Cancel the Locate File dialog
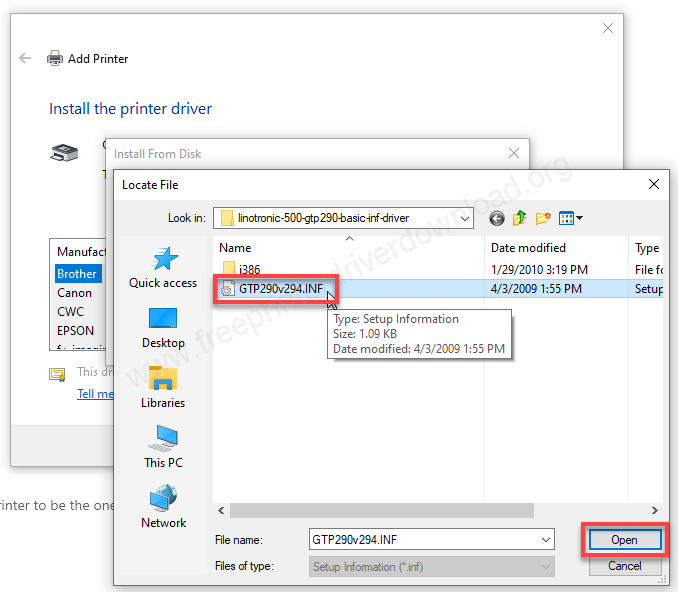The height and width of the screenshot is (592, 678). click(624, 567)
